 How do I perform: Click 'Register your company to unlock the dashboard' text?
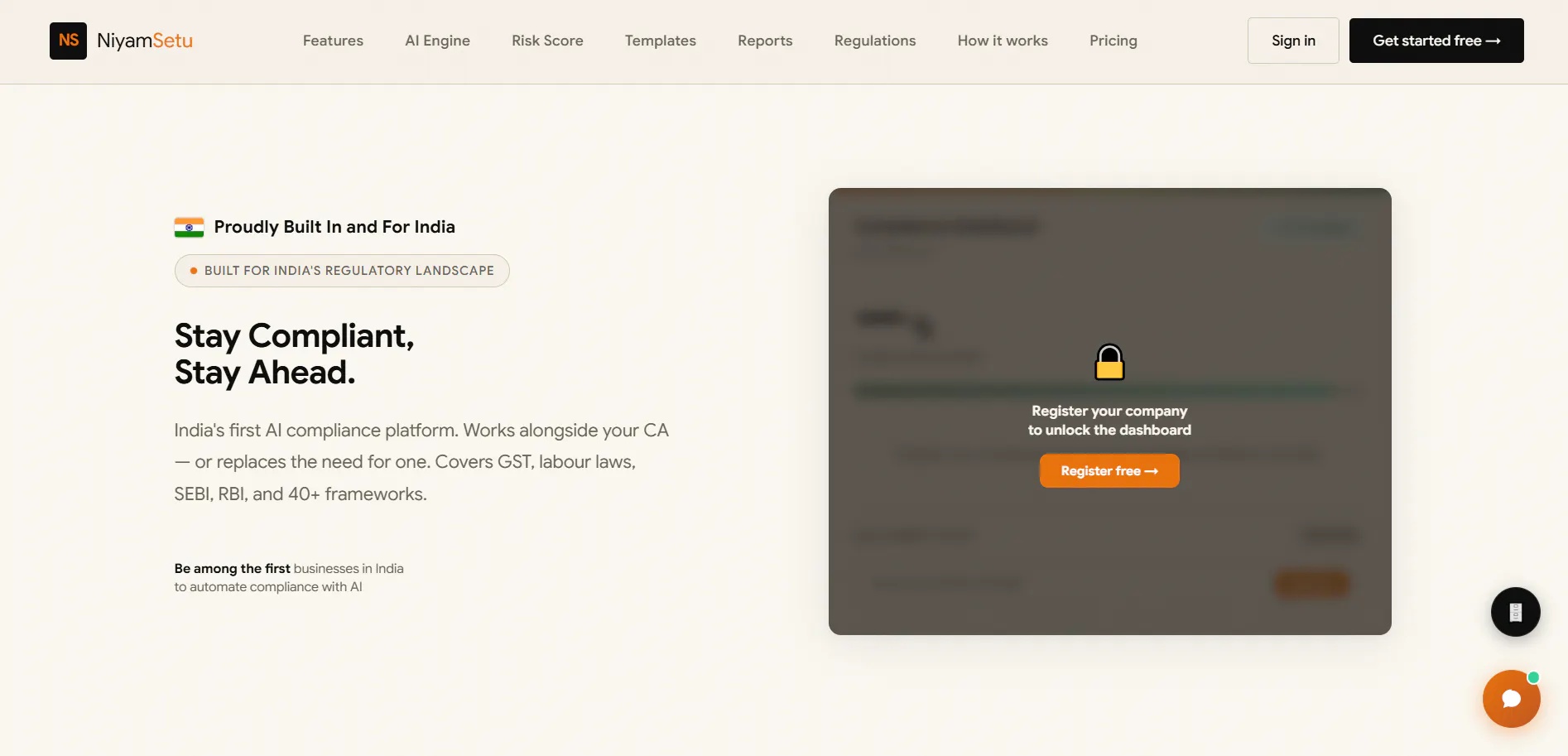[x=1109, y=420]
